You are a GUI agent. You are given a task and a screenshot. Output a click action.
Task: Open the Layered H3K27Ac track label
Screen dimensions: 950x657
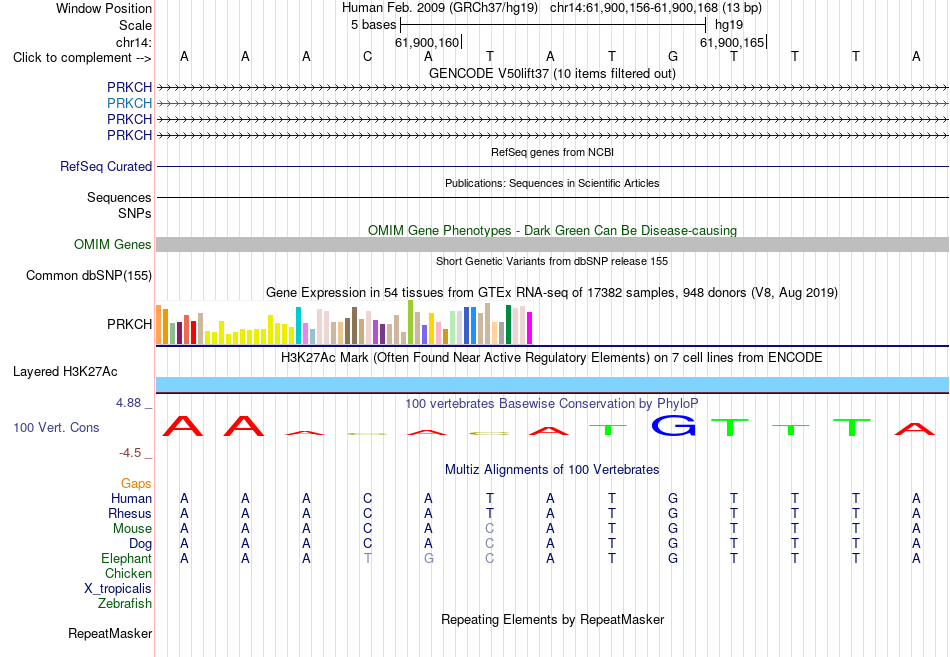point(65,372)
